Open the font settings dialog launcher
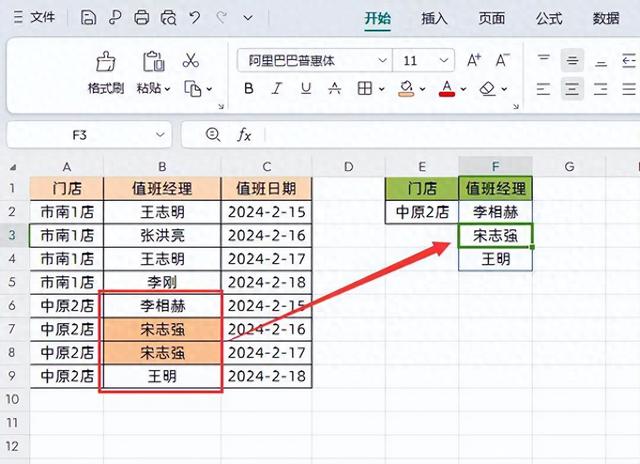Screen dimensions: 640x464 click(x=516, y=107)
